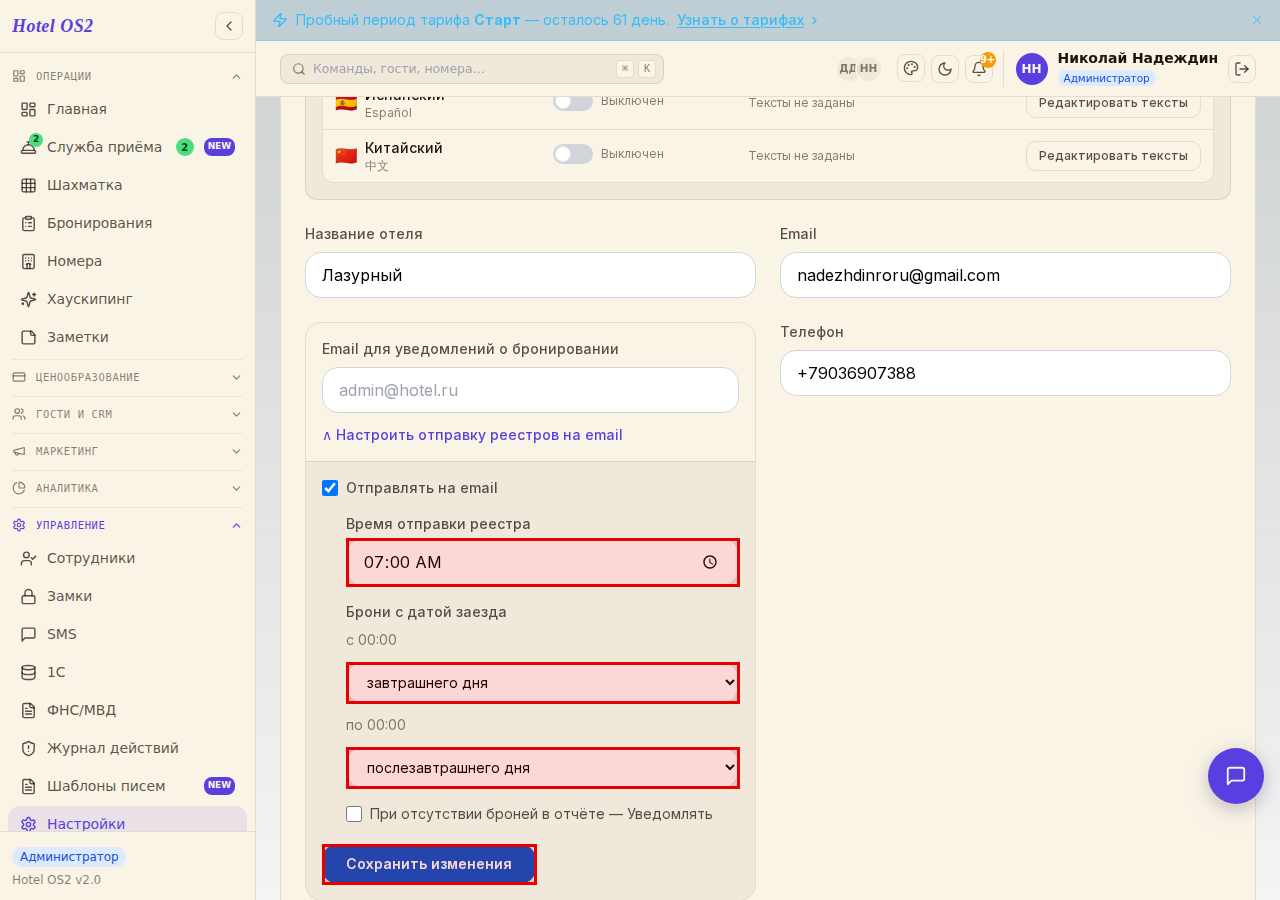The image size is (1280, 900).
Task: Click the Номера building icon
Action: coord(28,261)
